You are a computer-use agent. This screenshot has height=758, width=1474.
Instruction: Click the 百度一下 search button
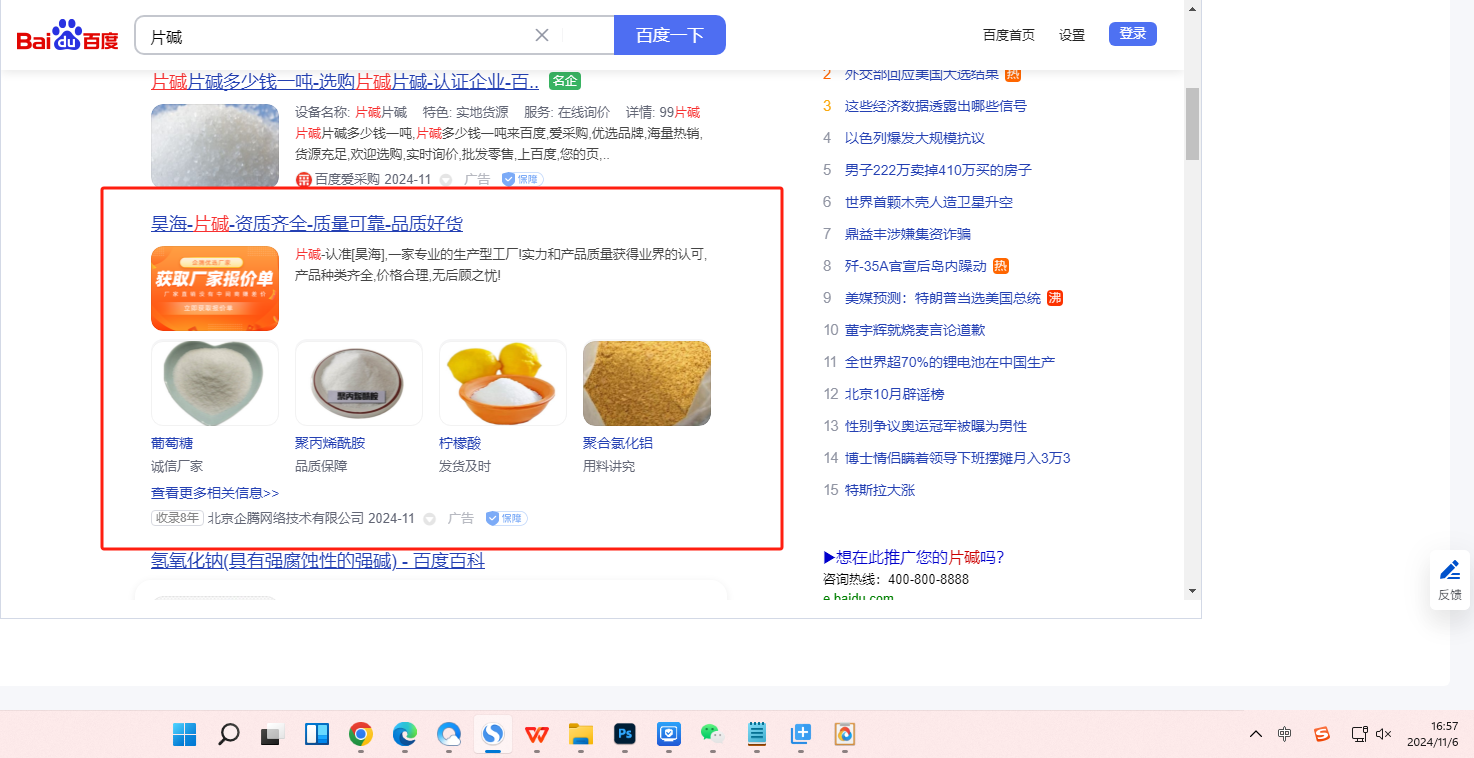click(x=670, y=35)
